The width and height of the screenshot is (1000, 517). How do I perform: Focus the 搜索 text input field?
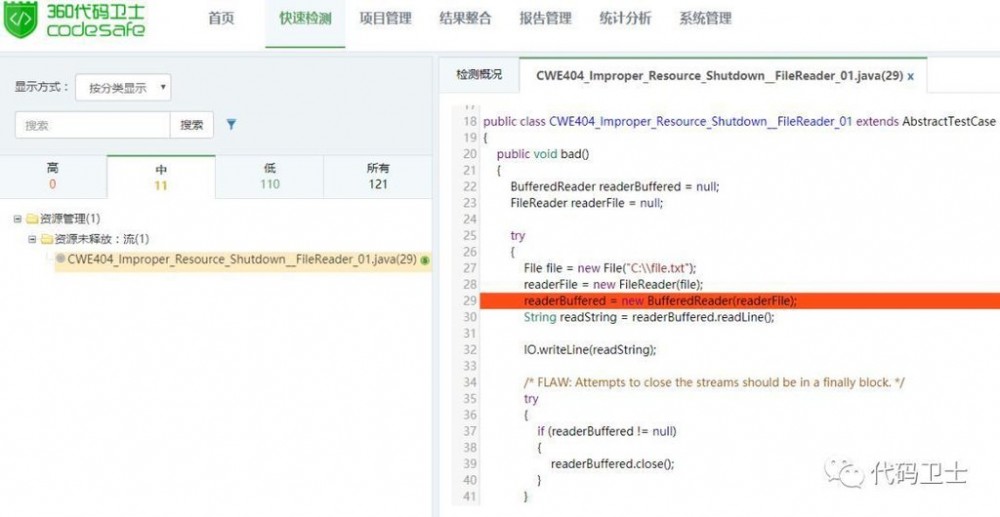[92, 125]
